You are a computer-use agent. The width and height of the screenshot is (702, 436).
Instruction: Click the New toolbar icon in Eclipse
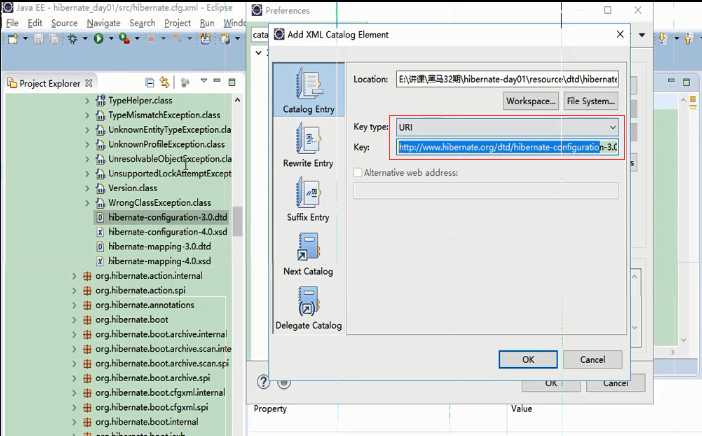[x=13, y=39]
